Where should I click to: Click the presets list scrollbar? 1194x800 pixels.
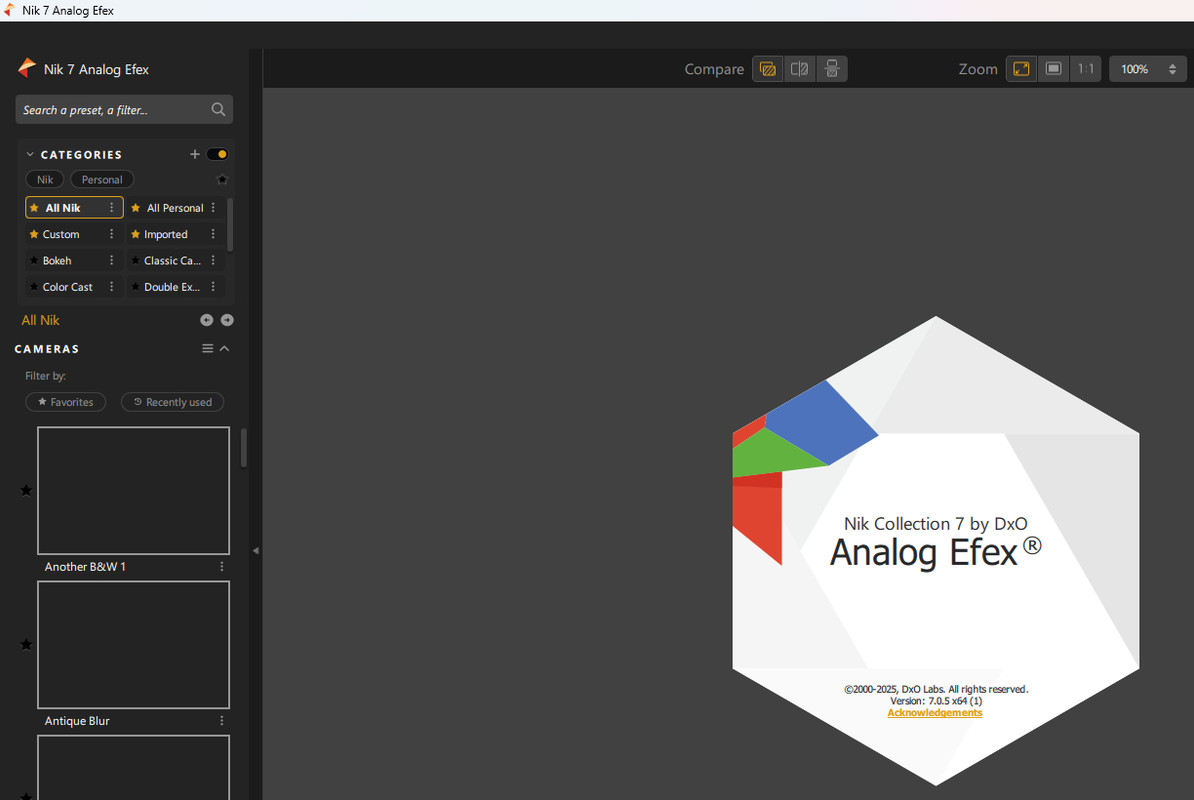244,448
